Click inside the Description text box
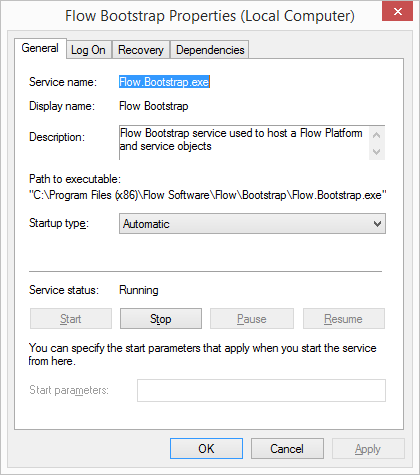This screenshot has height=475, width=420. pos(244,143)
